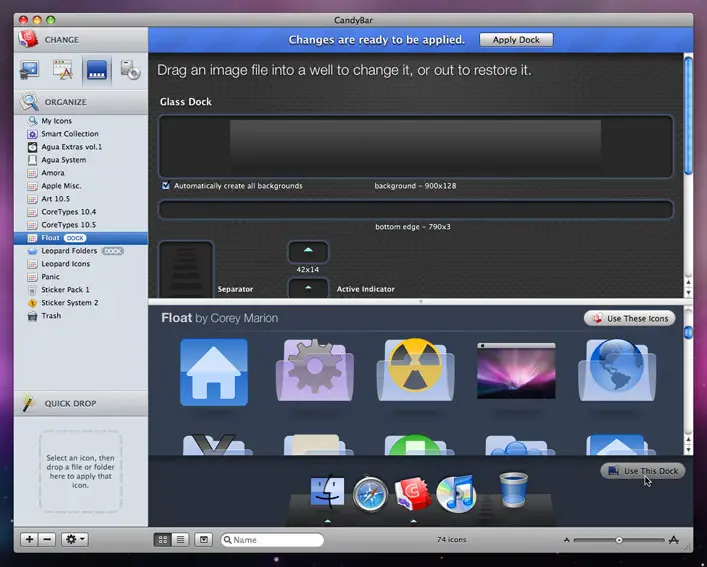Screen dimensions: 707x567
Task: Click the 42x14 active indicator well
Action: [308, 251]
